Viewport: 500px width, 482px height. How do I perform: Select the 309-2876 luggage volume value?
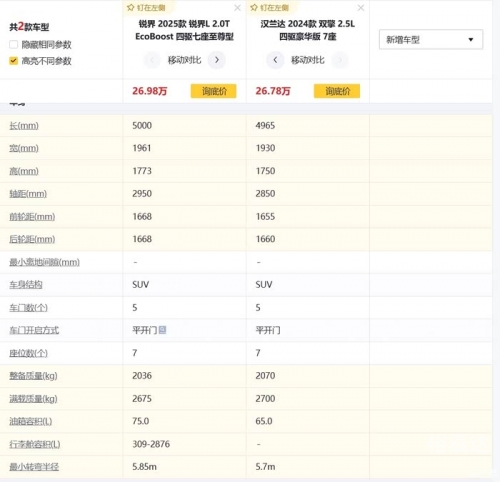[x=151, y=444]
